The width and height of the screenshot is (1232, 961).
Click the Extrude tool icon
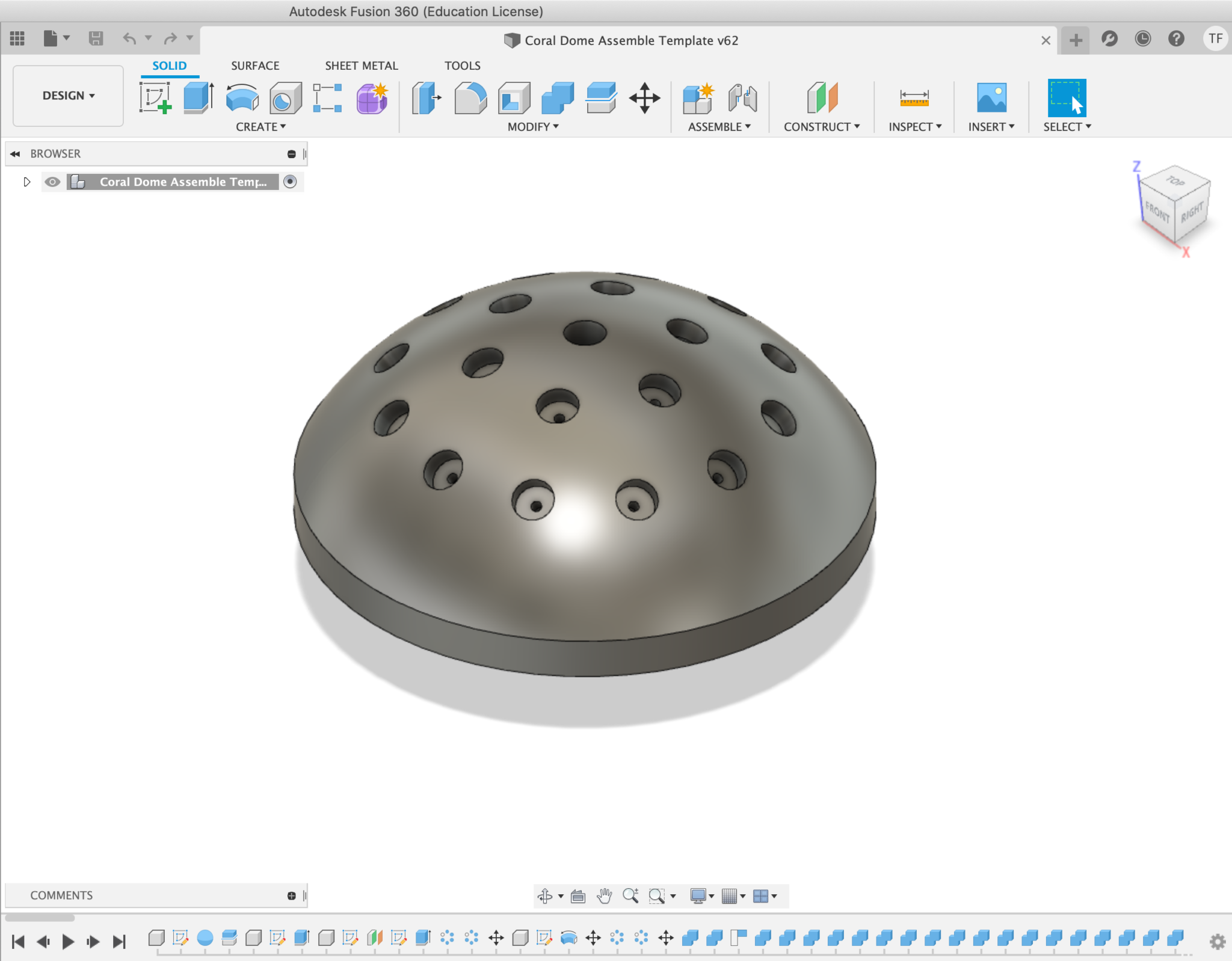point(199,98)
